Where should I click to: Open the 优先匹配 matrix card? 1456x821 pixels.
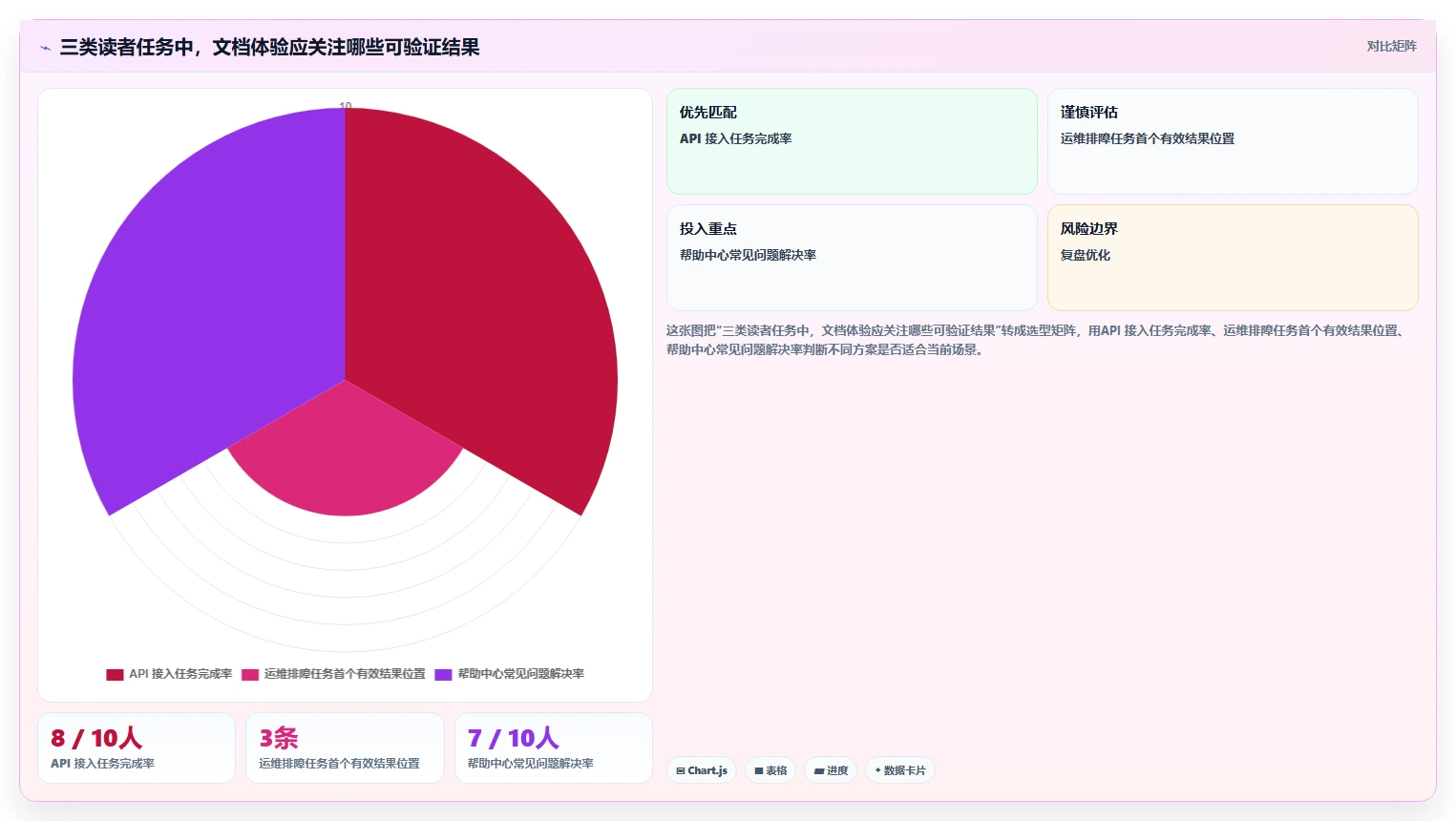point(852,141)
